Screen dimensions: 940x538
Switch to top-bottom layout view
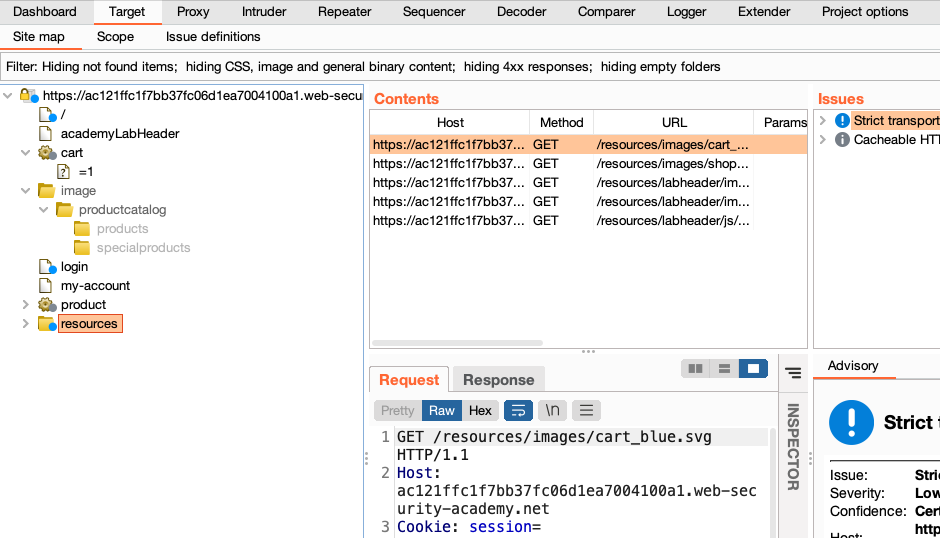coord(724,368)
